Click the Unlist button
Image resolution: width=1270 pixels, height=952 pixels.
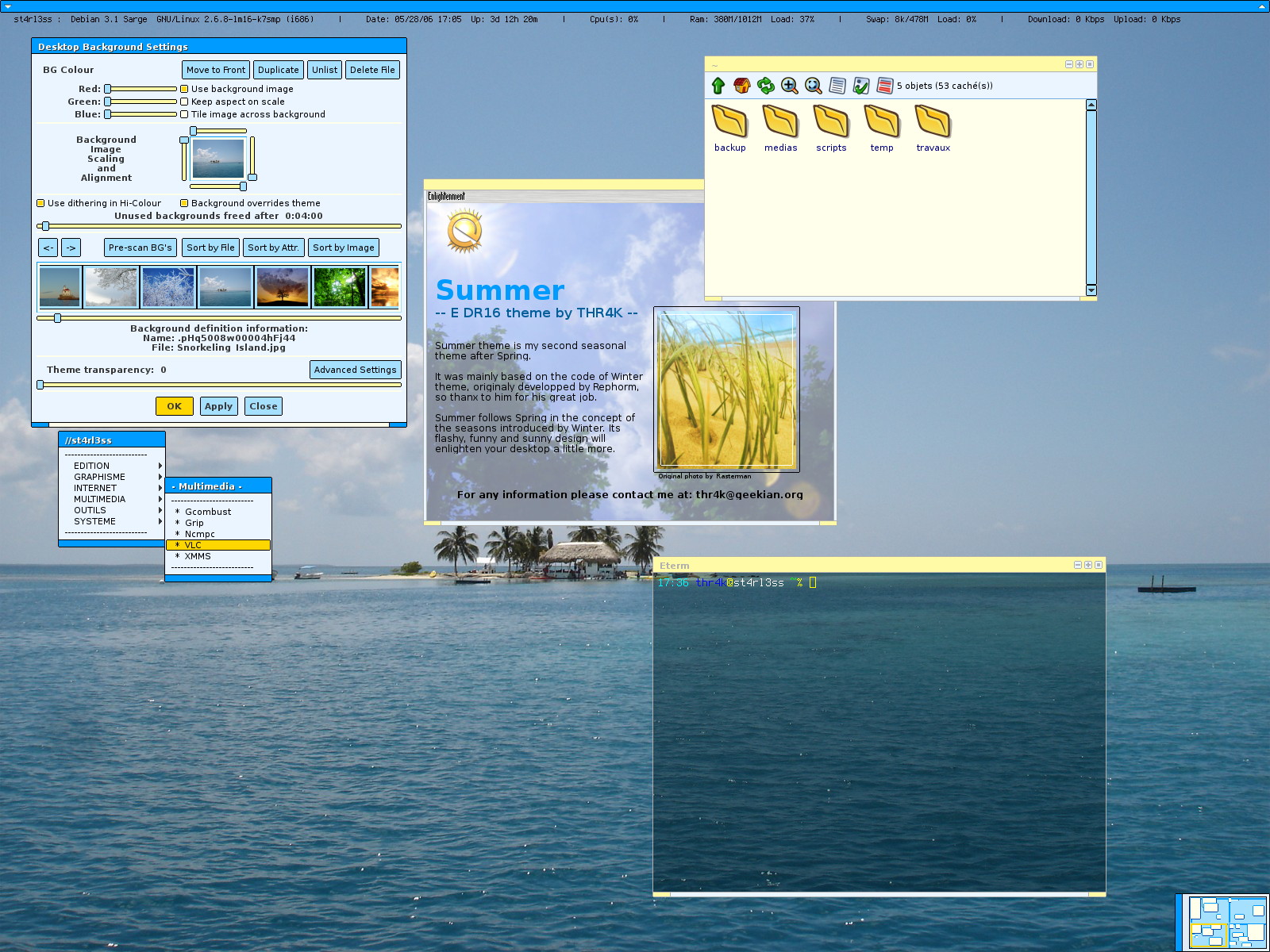[325, 70]
